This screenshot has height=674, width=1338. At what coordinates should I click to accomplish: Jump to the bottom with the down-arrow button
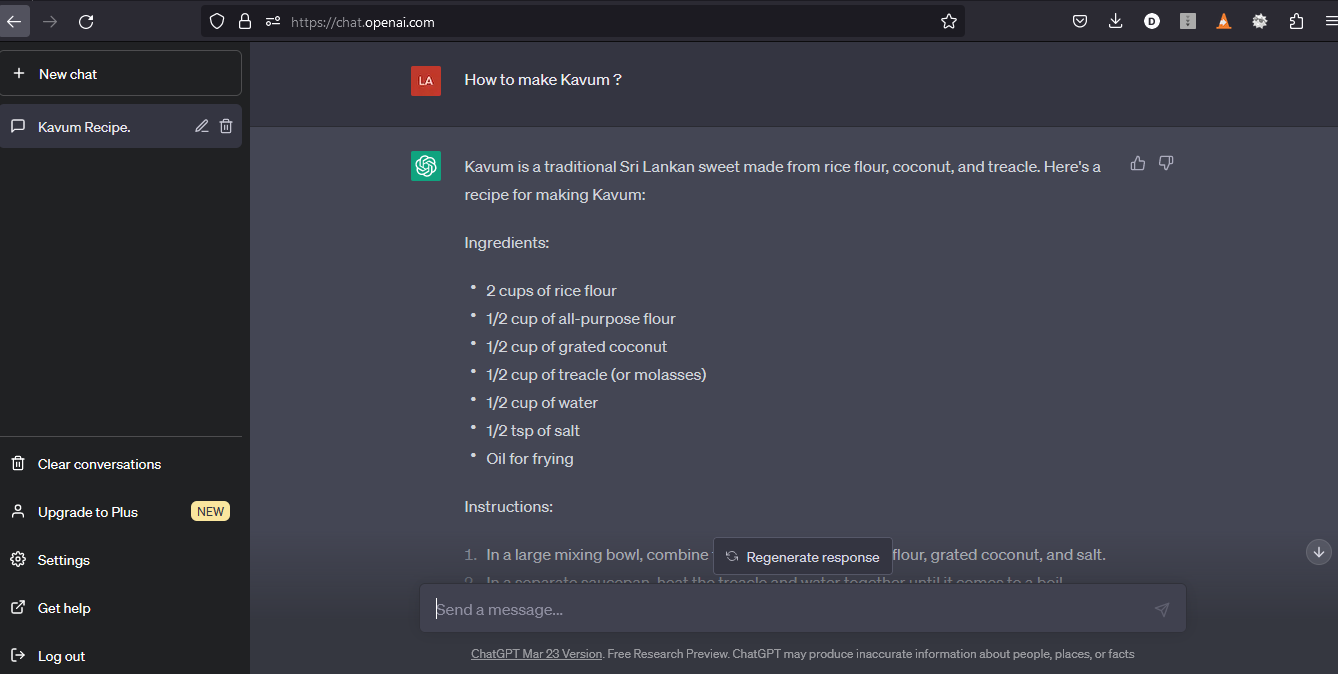(x=1319, y=552)
